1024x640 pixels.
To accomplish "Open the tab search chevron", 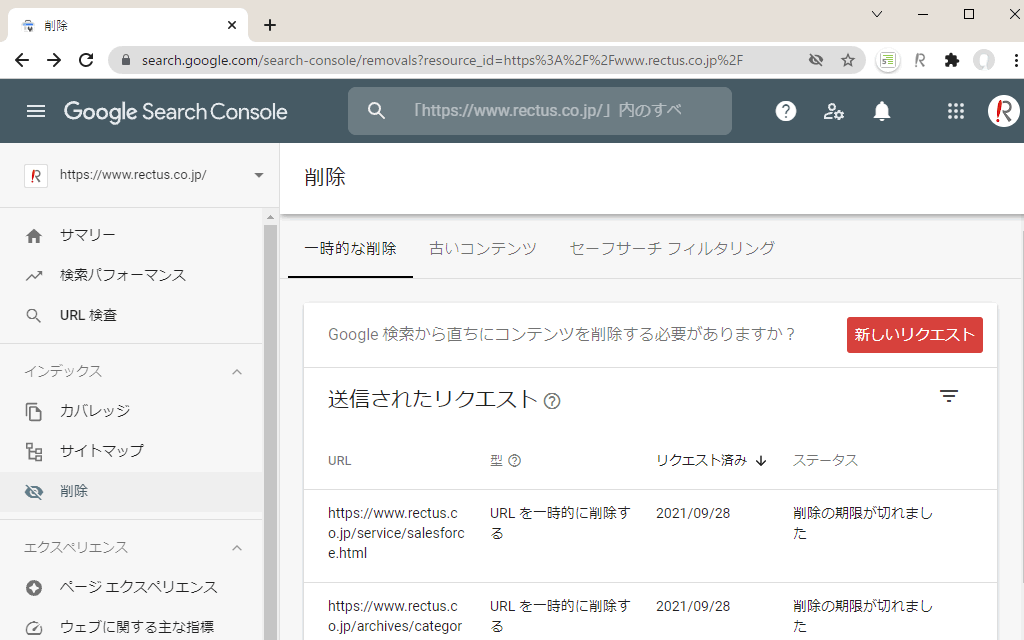I will [x=877, y=14].
